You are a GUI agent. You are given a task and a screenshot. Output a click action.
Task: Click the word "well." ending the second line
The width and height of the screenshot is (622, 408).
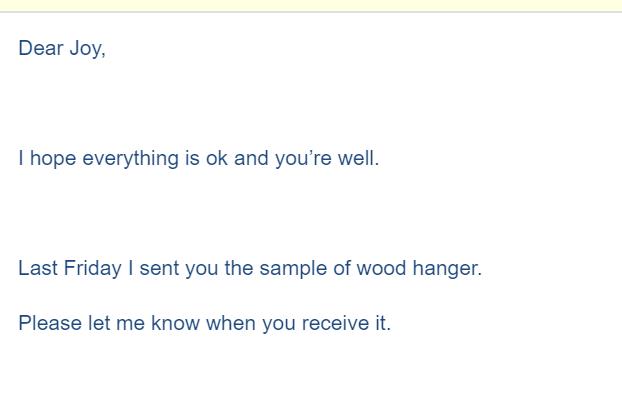[358, 158]
